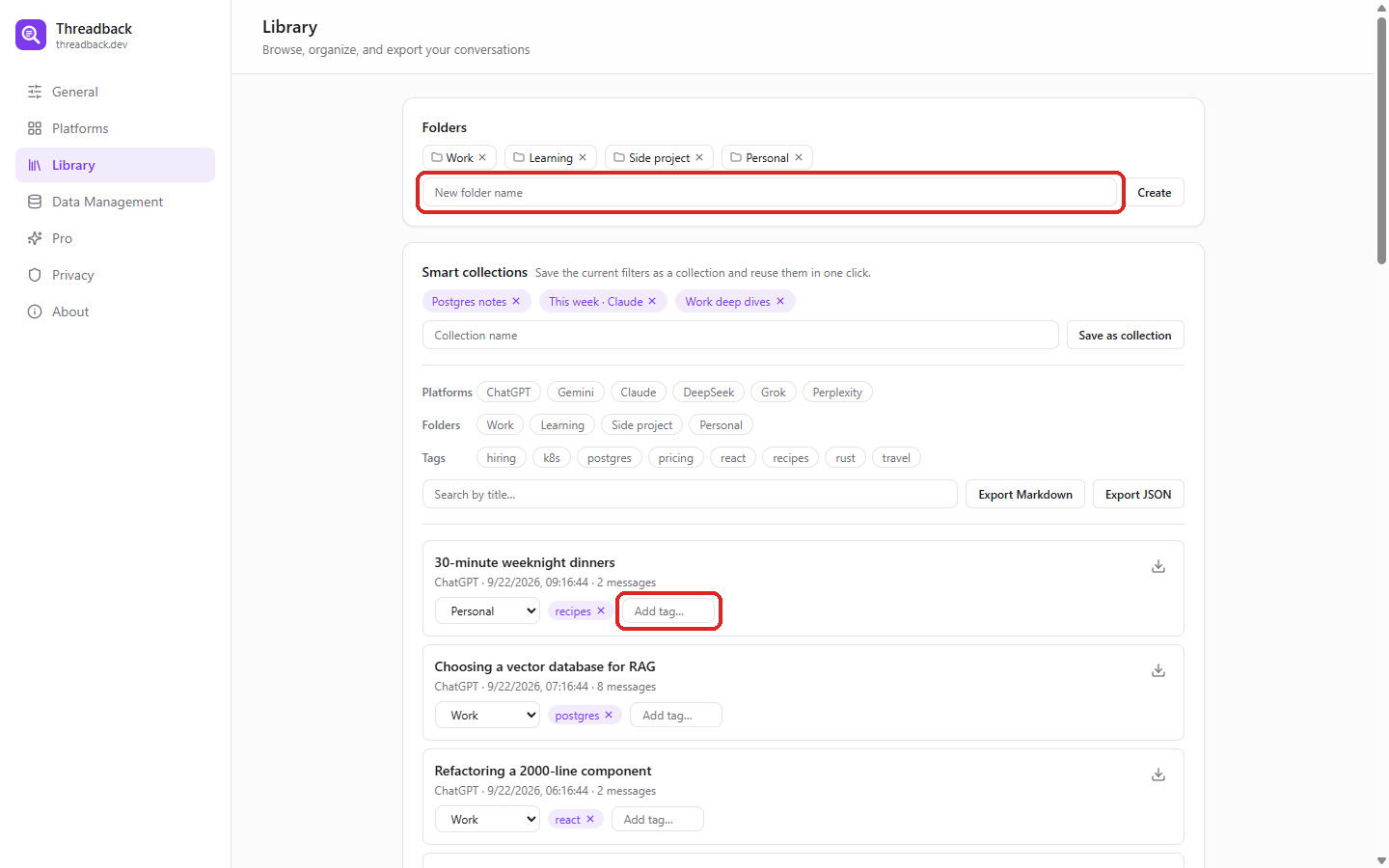Image resolution: width=1389 pixels, height=868 pixels.
Task: Delete the Postgres notes collection
Action: (516, 301)
